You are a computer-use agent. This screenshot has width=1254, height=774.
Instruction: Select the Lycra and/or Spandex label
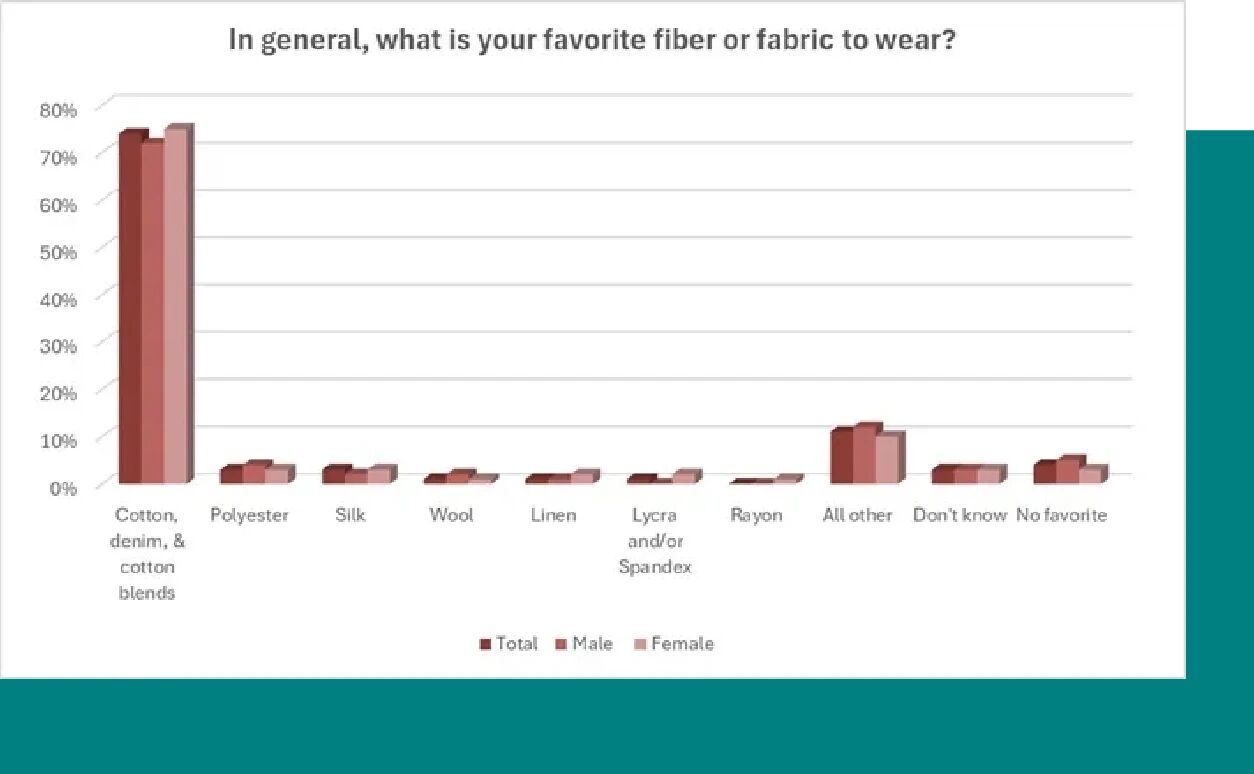pyautogui.click(x=654, y=541)
